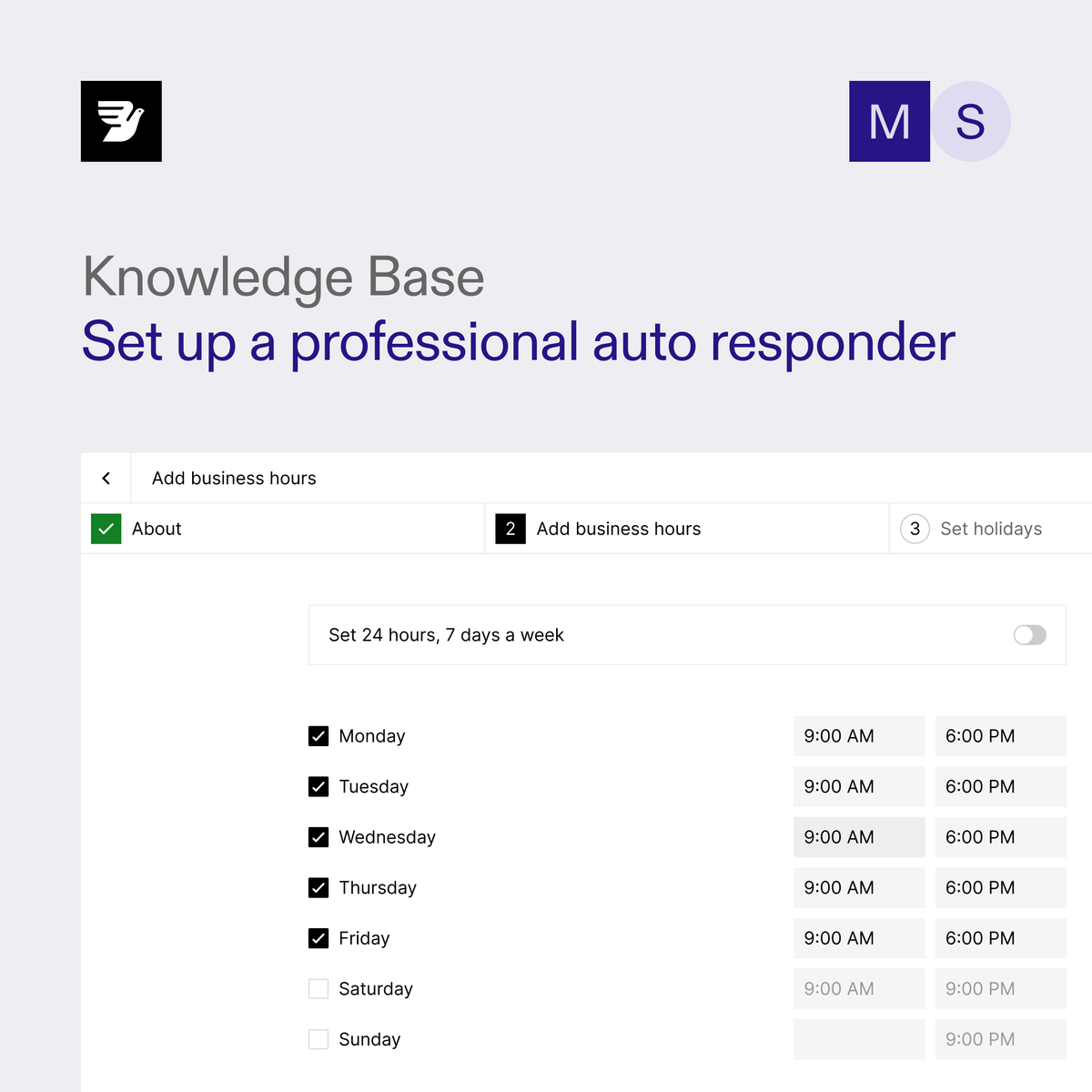1092x1092 pixels.
Task: Click Wednesday's highlighted 9:00 AM field
Action: click(x=858, y=837)
